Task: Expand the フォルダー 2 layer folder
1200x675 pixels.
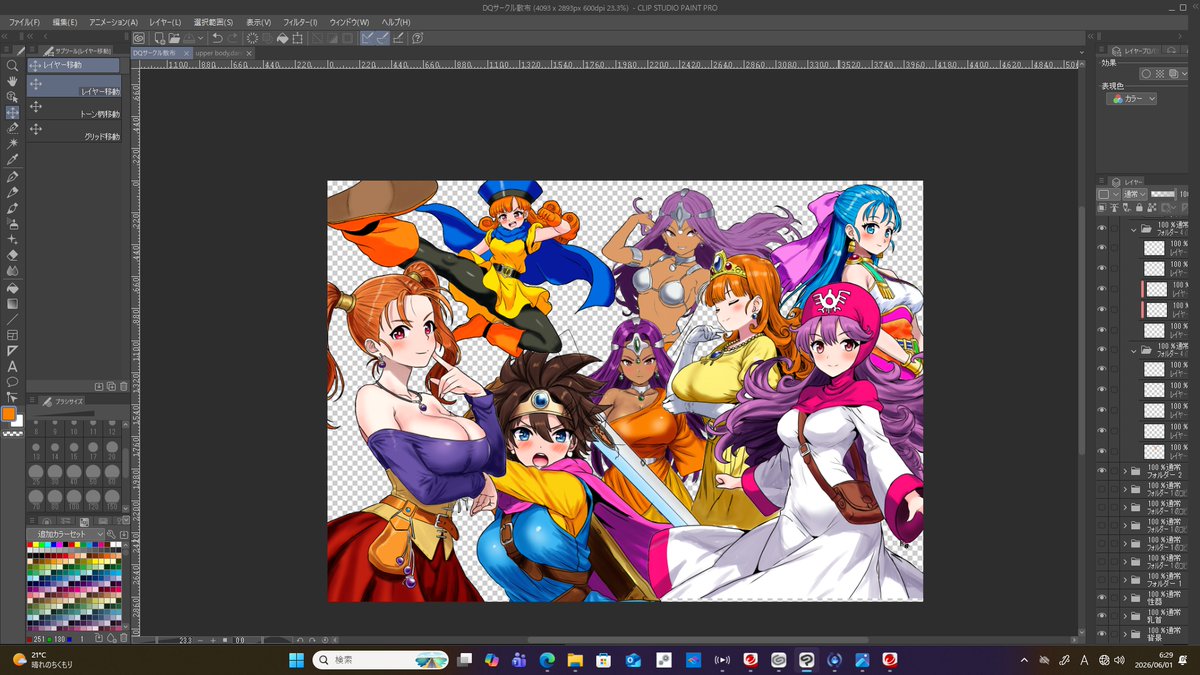Action: pos(1125,471)
